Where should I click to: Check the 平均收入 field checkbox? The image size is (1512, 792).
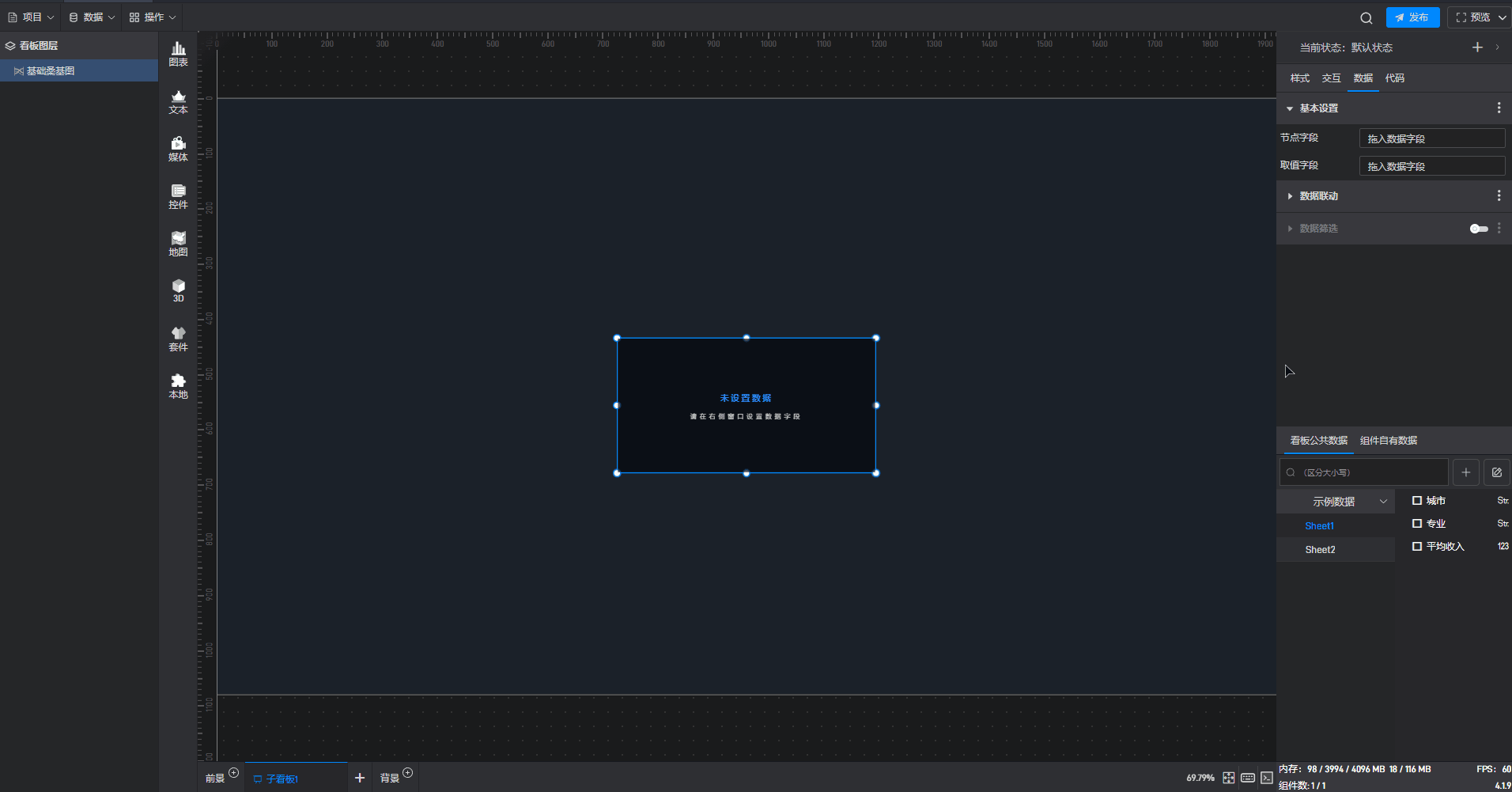pyautogui.click(x=1417, y=547)
